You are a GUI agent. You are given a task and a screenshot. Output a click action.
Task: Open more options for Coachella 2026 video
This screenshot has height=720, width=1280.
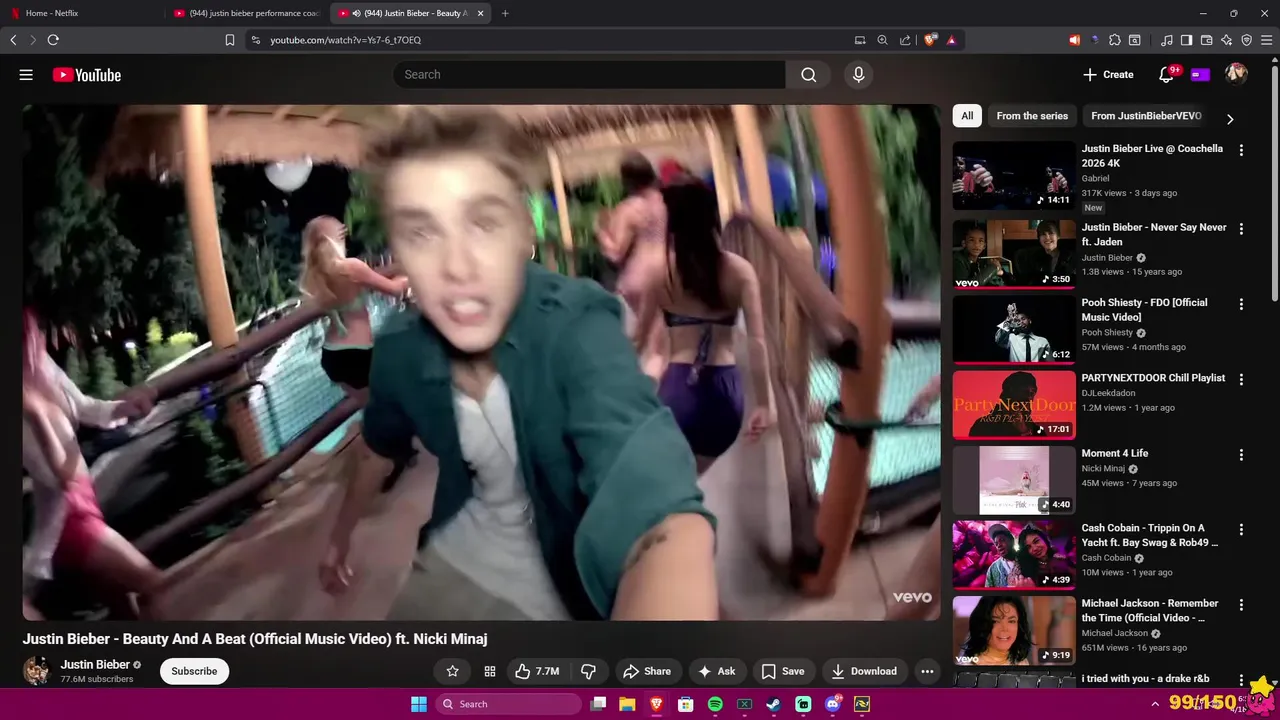click(1241, 150)
